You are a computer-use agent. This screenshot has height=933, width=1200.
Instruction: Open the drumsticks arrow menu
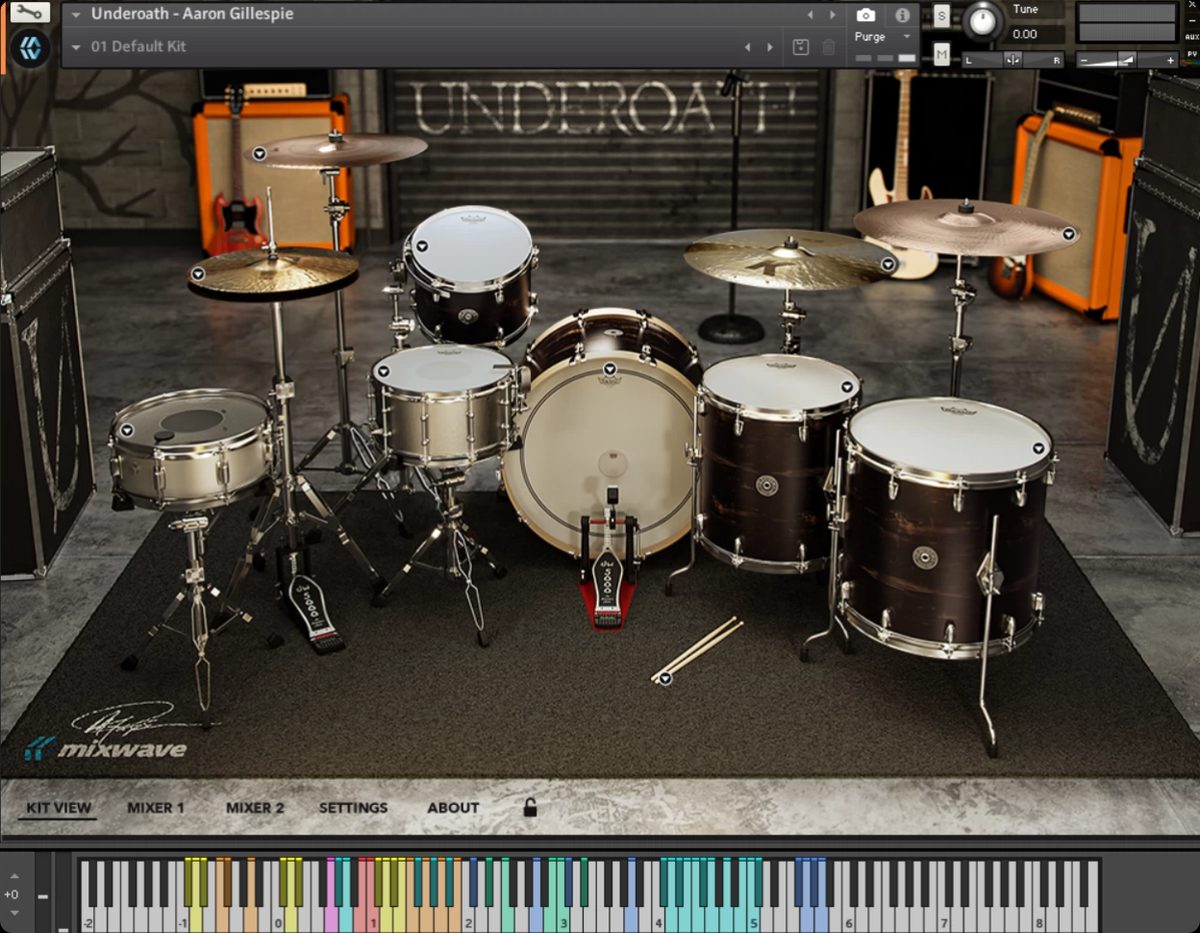pyautogui.click(x=664, y=678)
